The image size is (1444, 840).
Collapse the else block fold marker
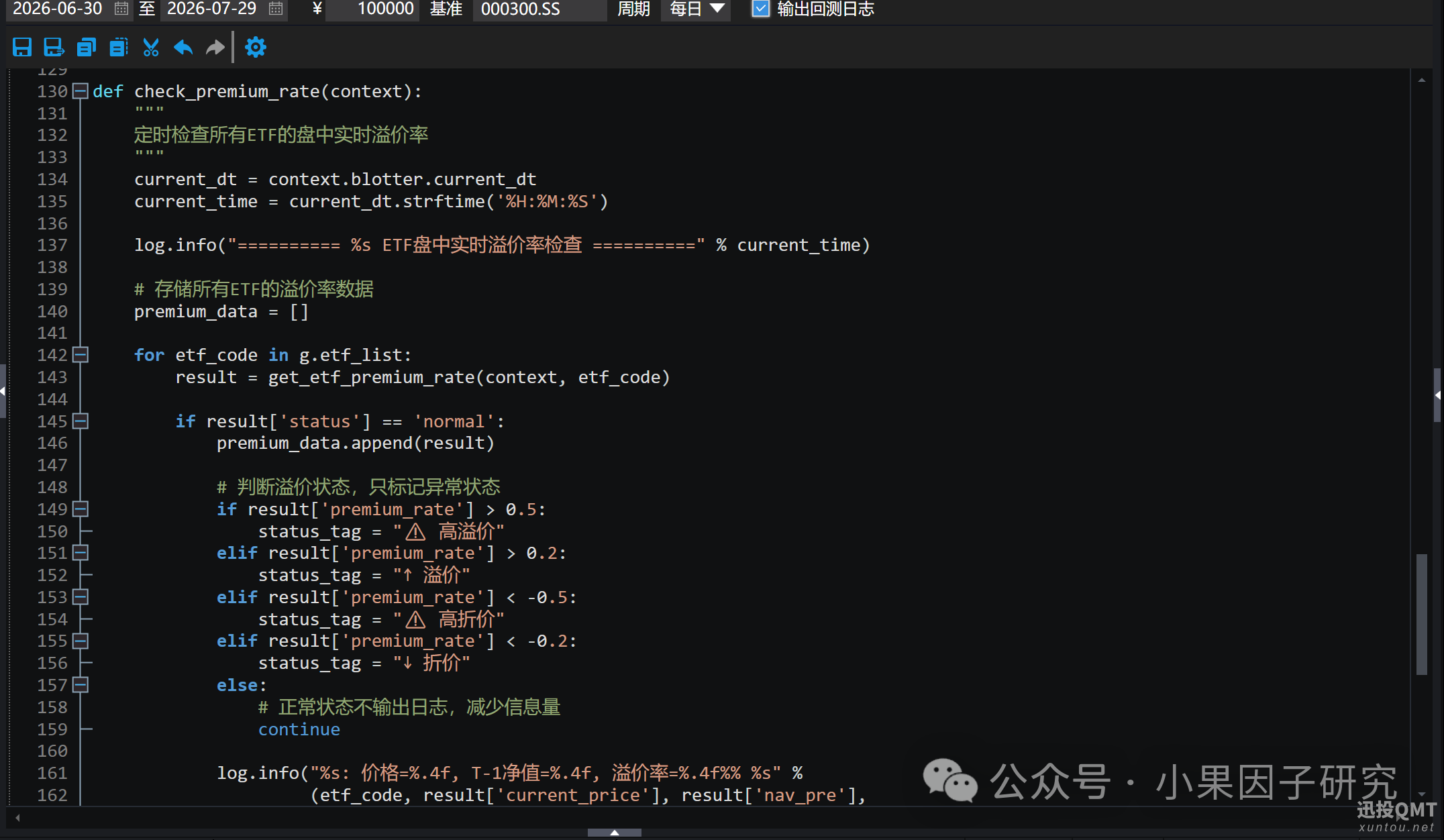pos(81,684)
